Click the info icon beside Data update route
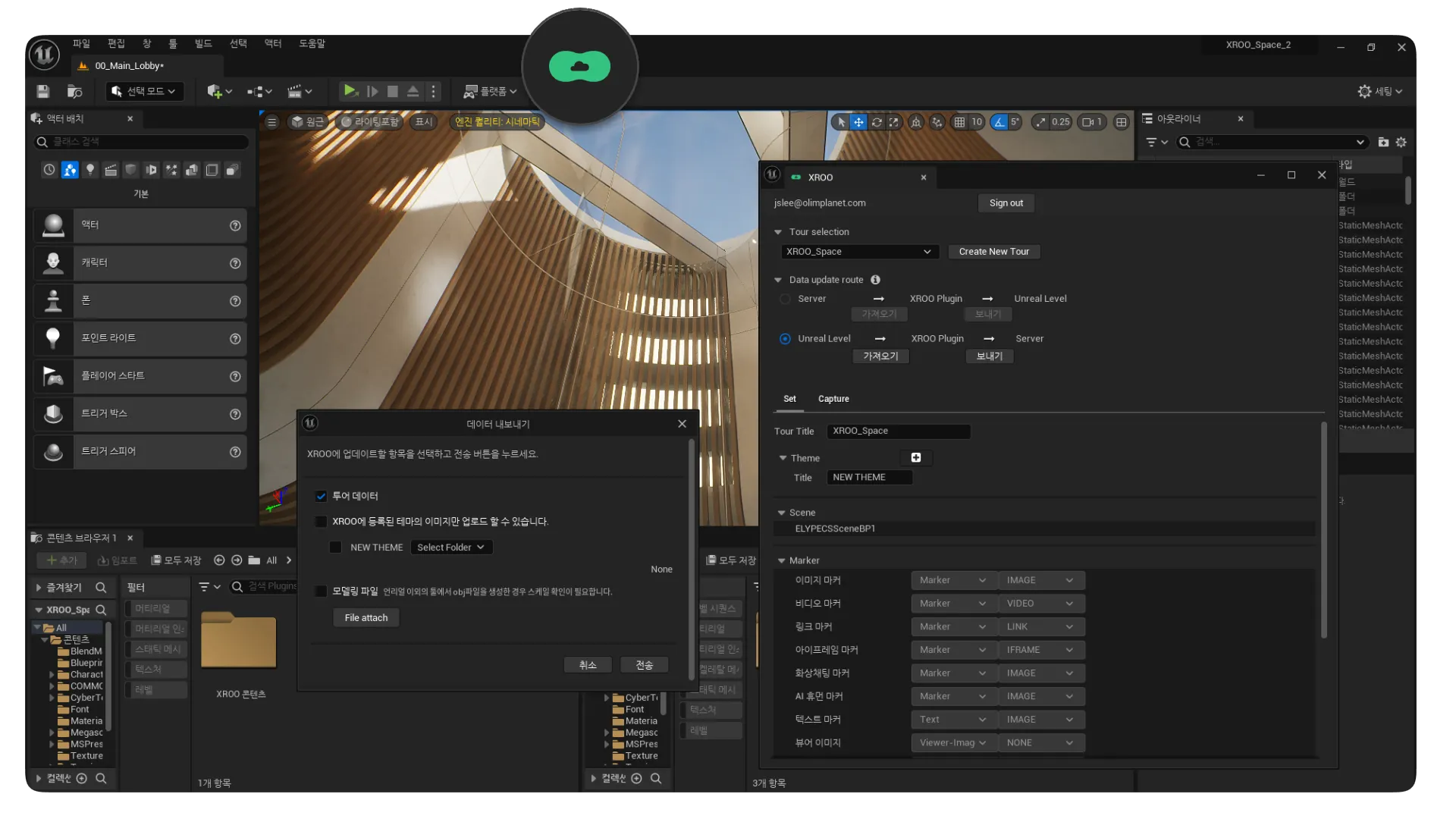Viewport: 1456px width, 819px height. pyautogui.click(x=875, y=280)
